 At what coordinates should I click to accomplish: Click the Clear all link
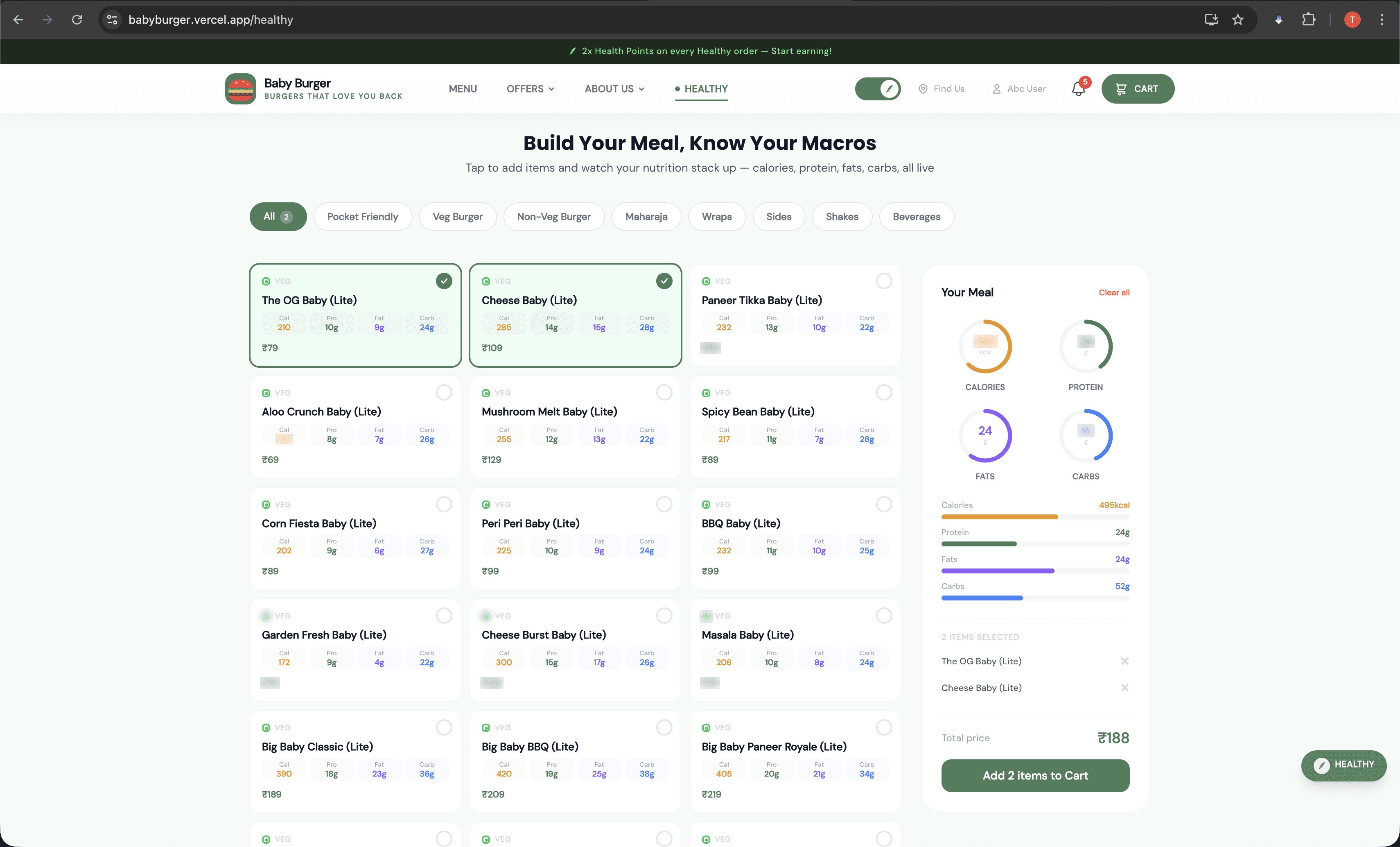[1113, 292]
